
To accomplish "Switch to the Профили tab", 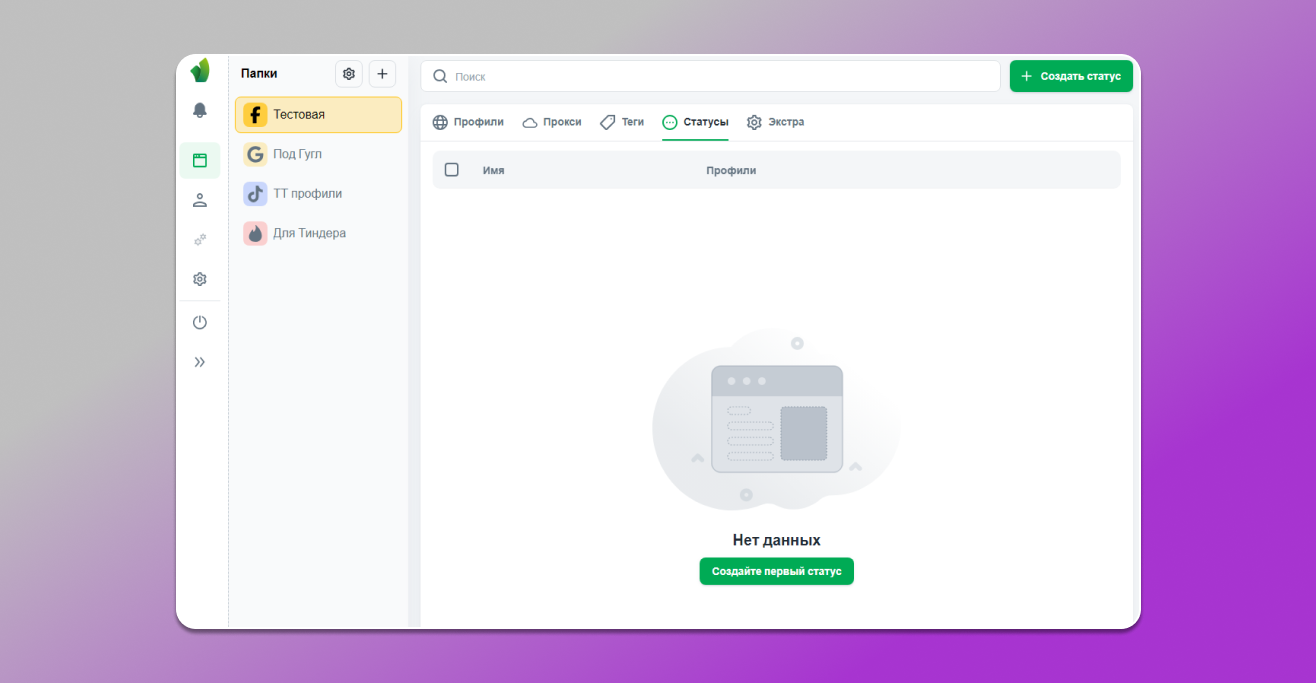I will tap(468, 122).
